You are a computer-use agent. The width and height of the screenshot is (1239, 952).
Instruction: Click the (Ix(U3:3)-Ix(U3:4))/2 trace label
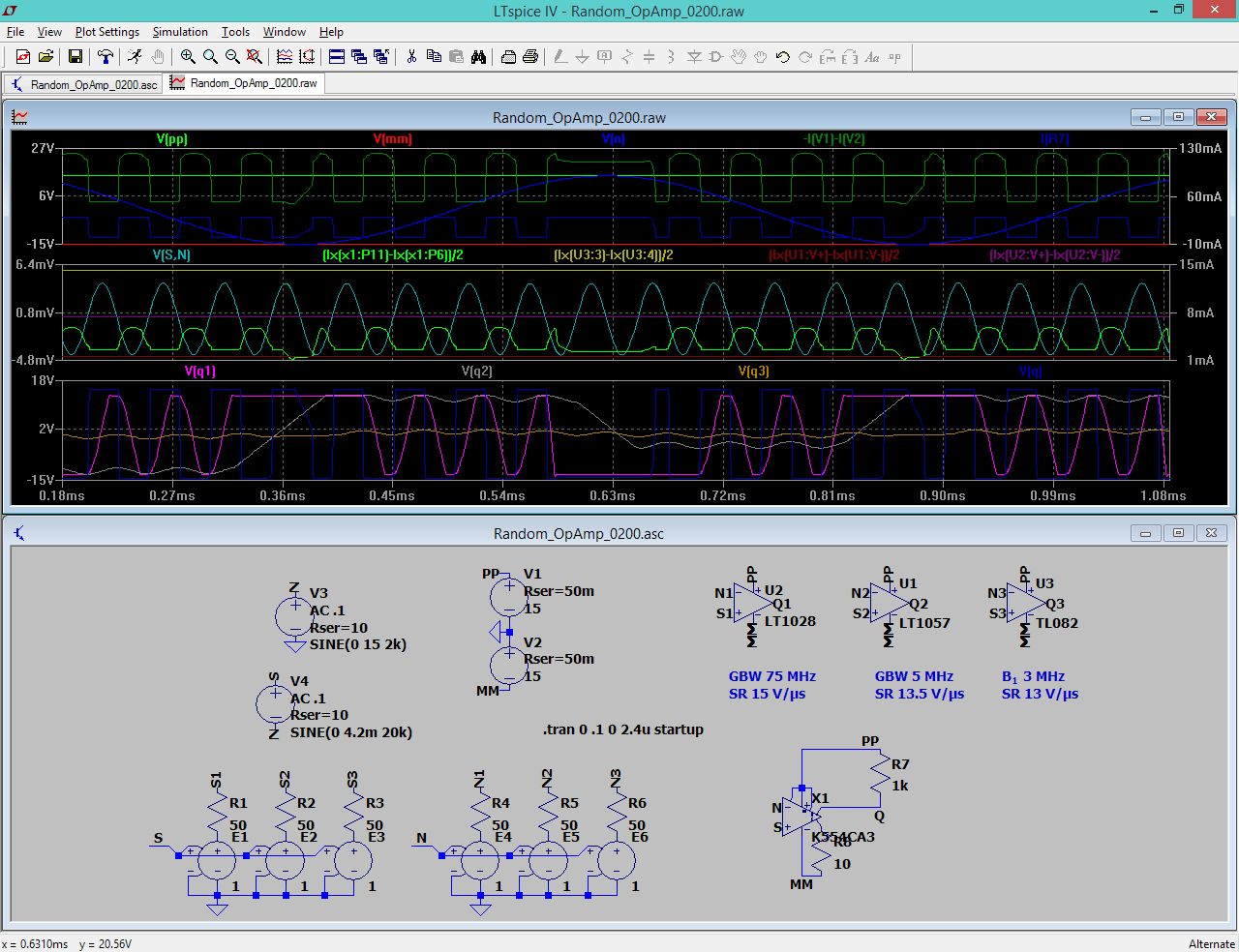[614, 255]
